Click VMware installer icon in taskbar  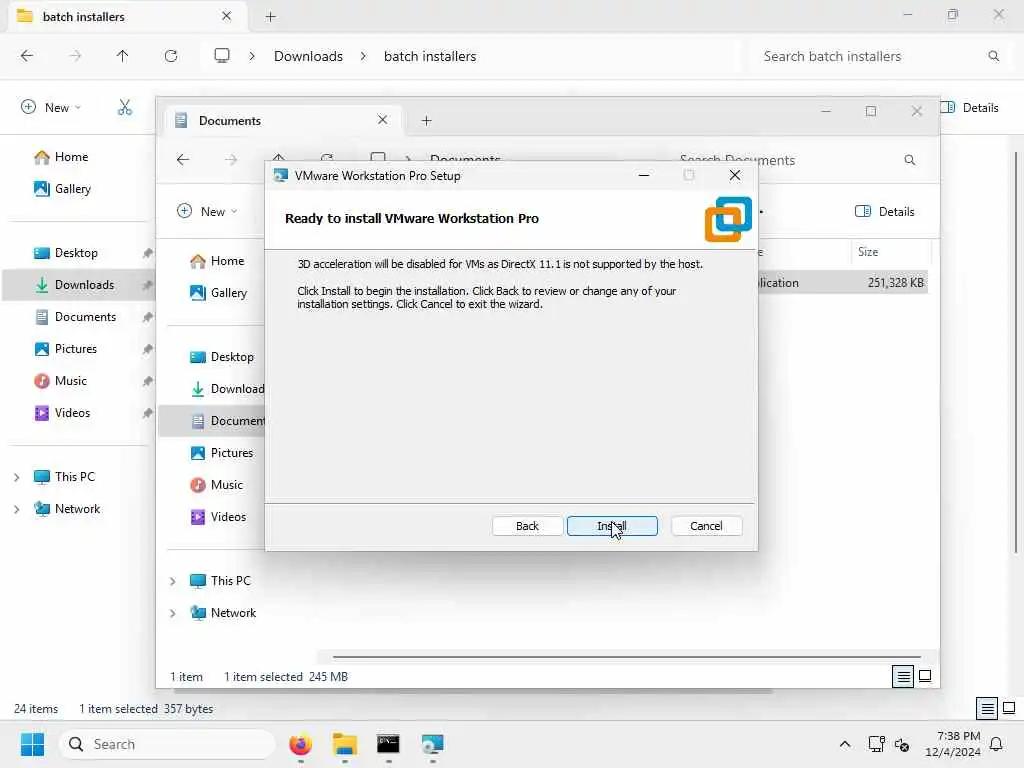coord(432,744)
